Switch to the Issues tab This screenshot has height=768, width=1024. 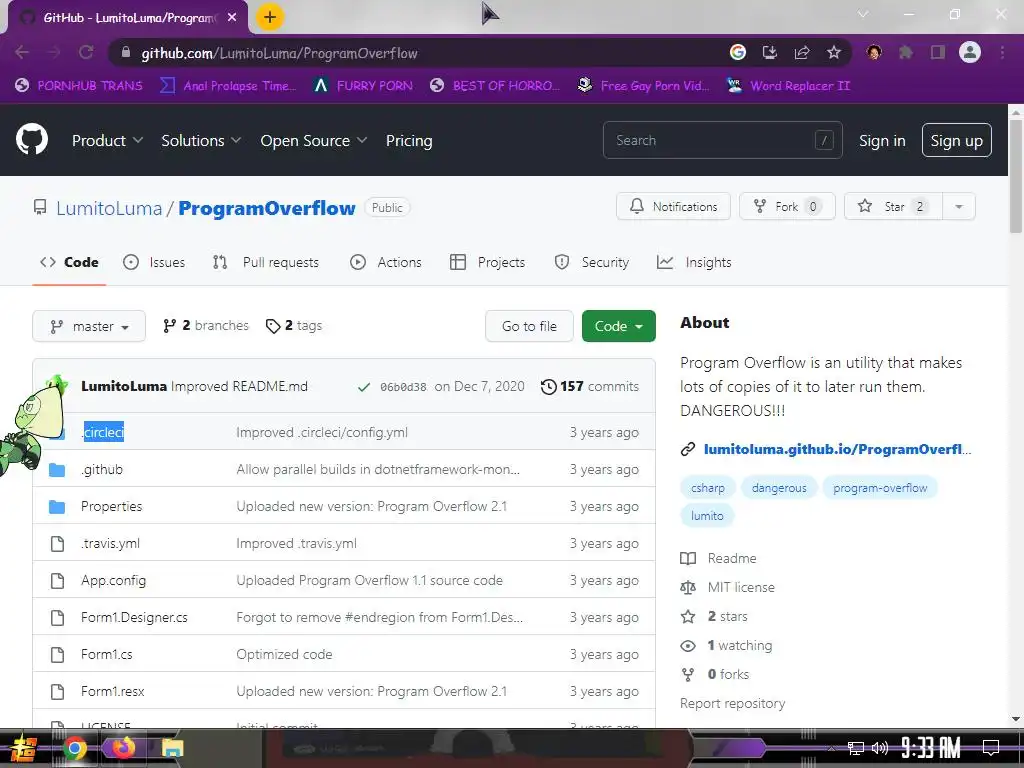tap(154, 263)
